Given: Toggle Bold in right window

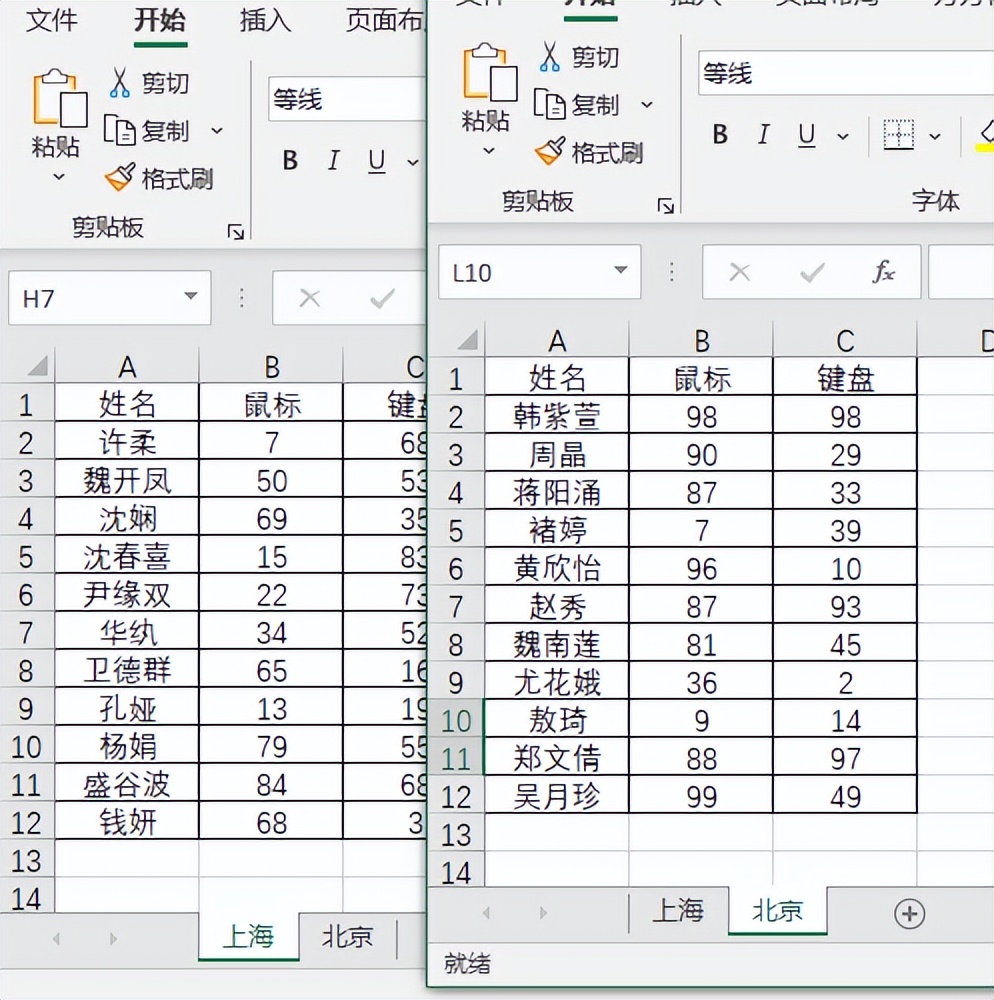Looking at the screenshot, I should click(720, 134).
